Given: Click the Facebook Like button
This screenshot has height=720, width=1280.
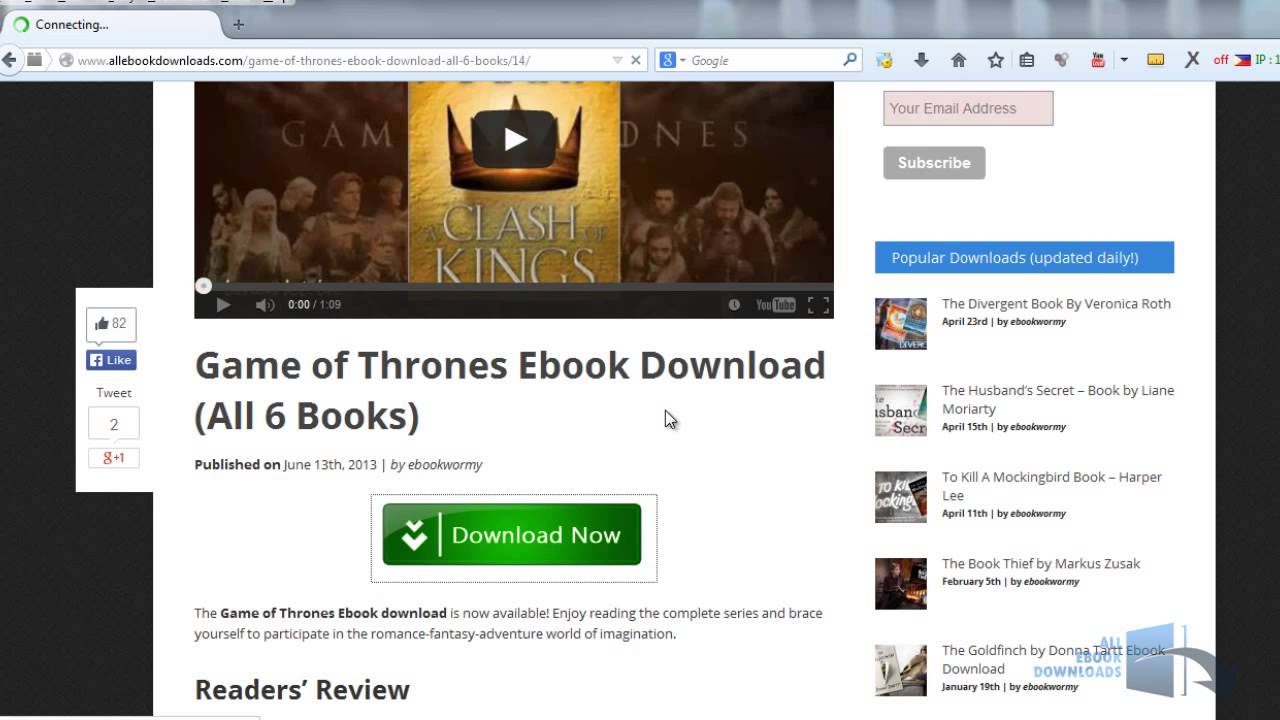Looking at the screenshot, I should pyautogui.click(x=111, y=360).
